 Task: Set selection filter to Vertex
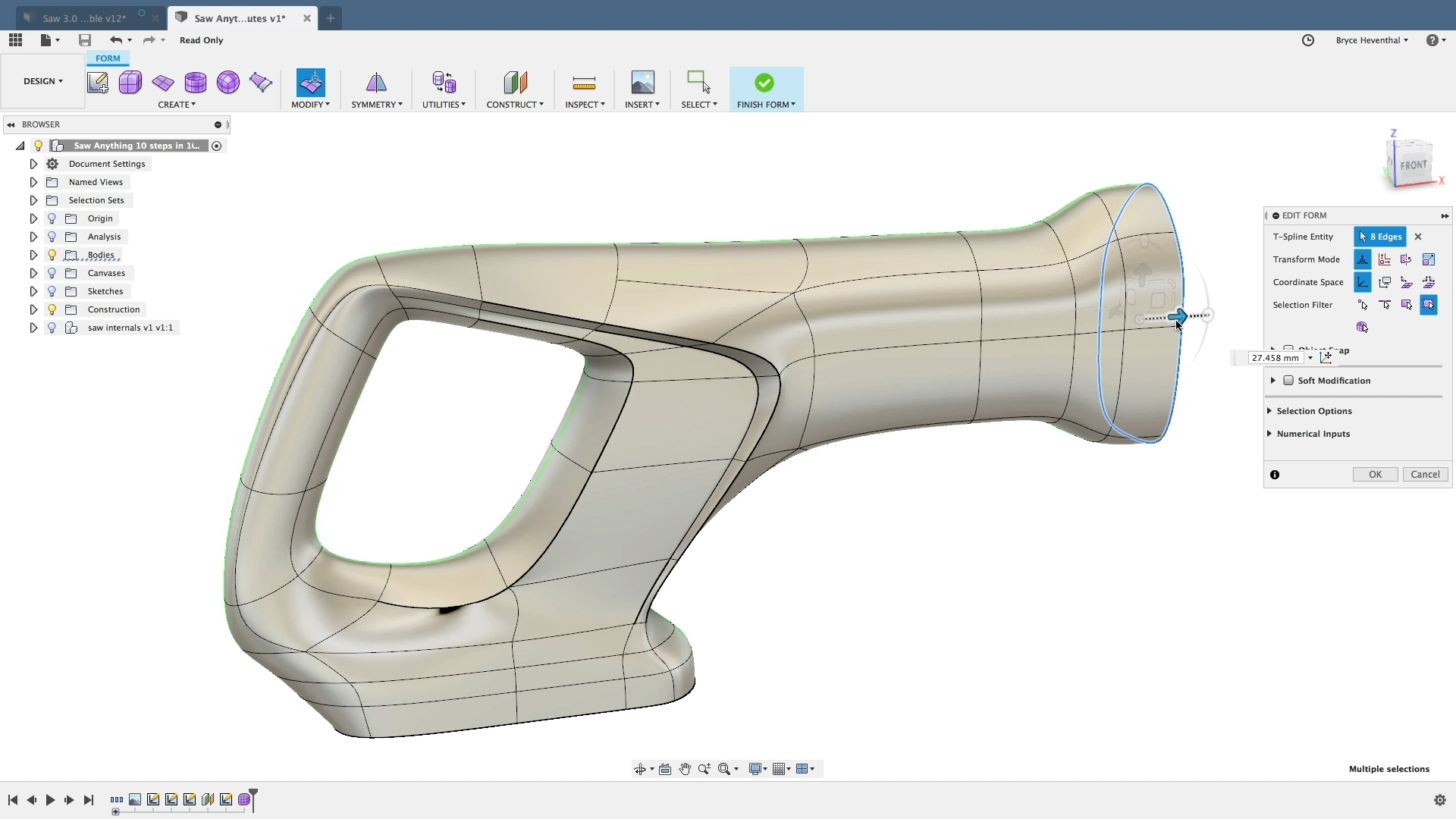tap(1362, 305)
